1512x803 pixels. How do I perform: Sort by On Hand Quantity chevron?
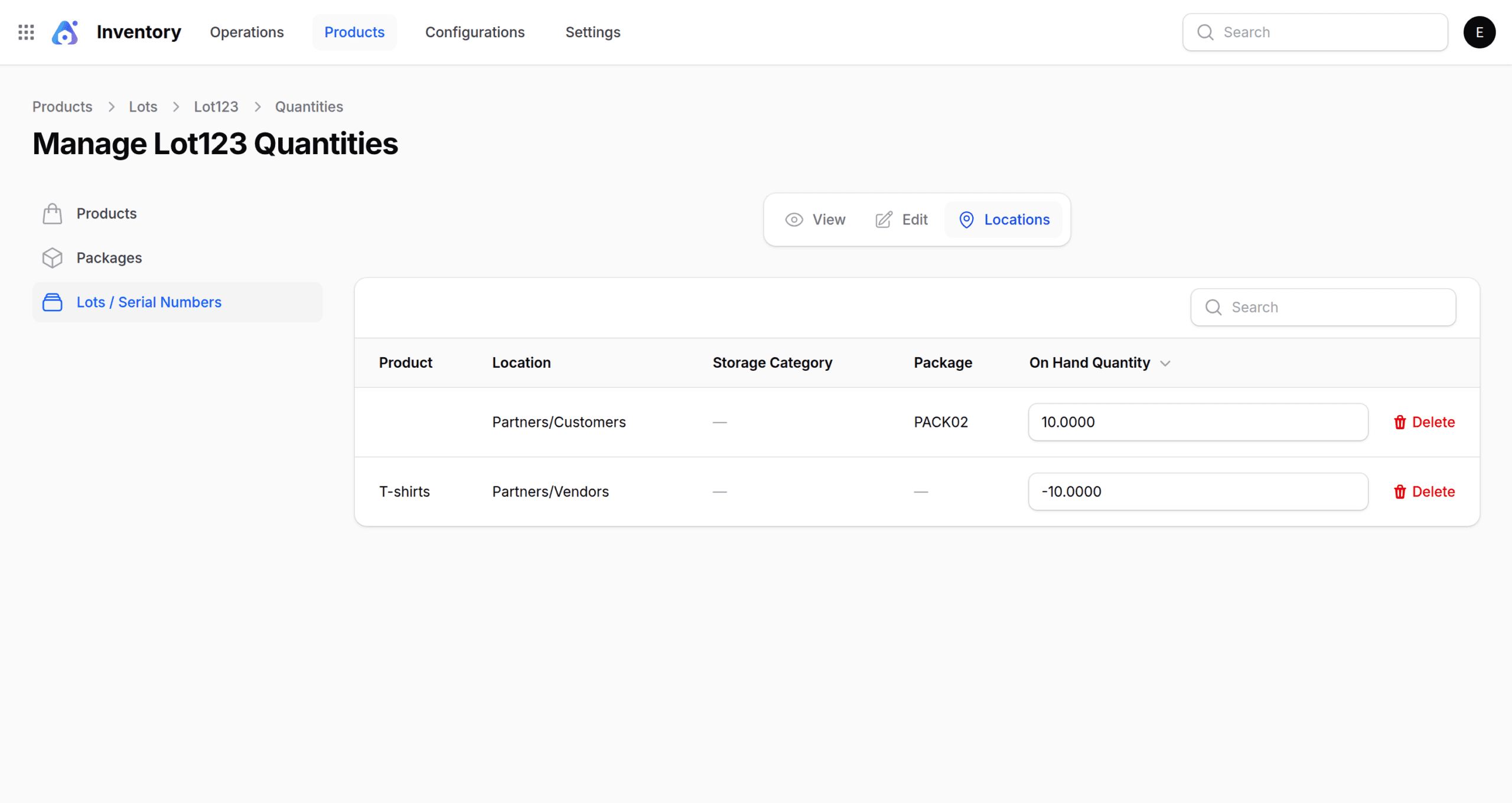1165,363
